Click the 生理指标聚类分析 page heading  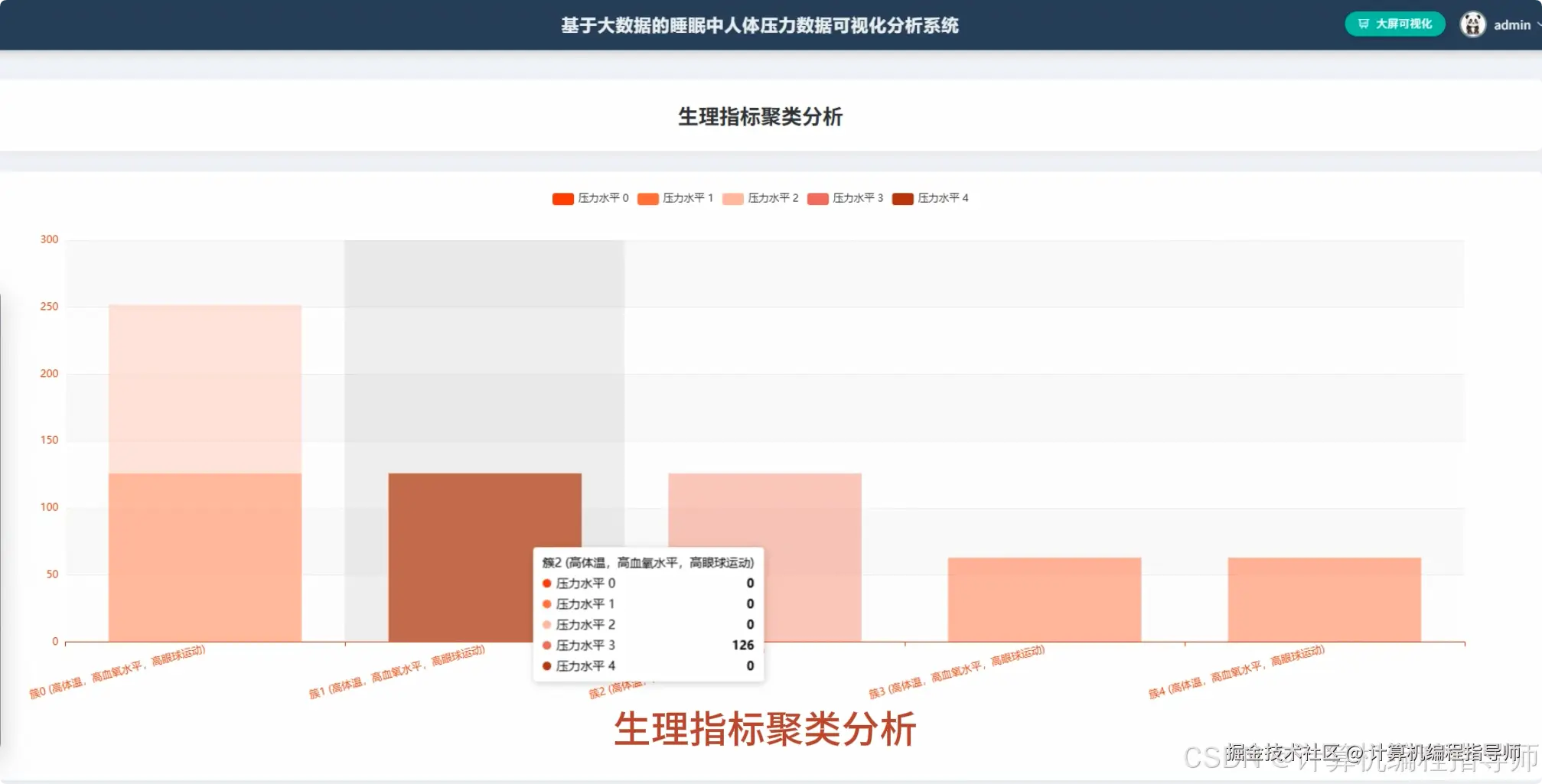(x=760, y=117)
